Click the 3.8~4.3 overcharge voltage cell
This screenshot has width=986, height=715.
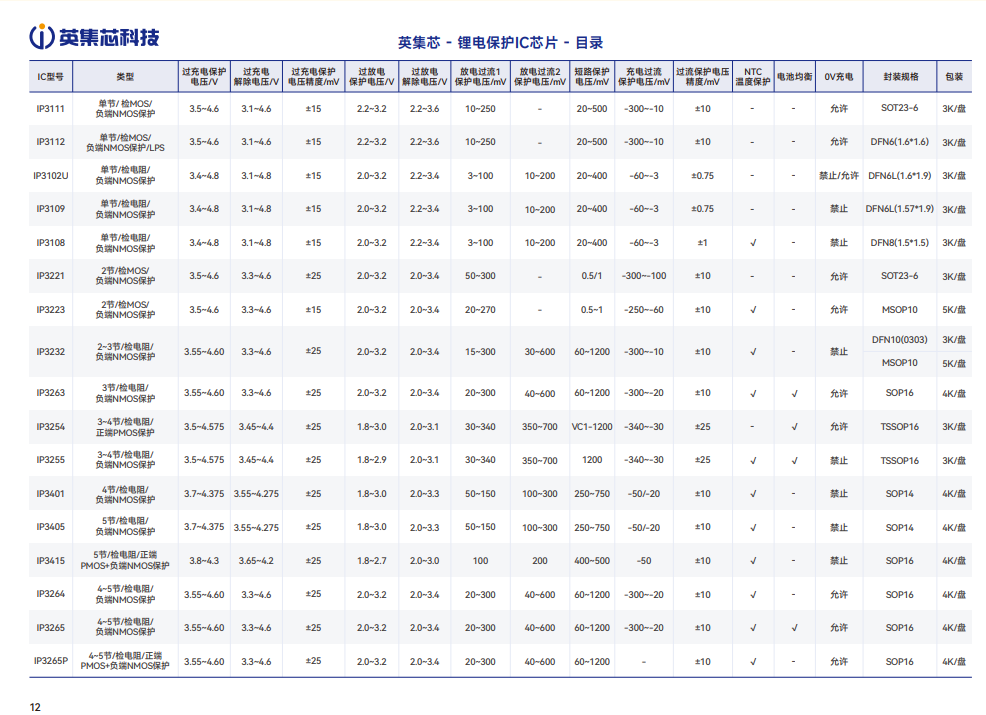(204, 561)
